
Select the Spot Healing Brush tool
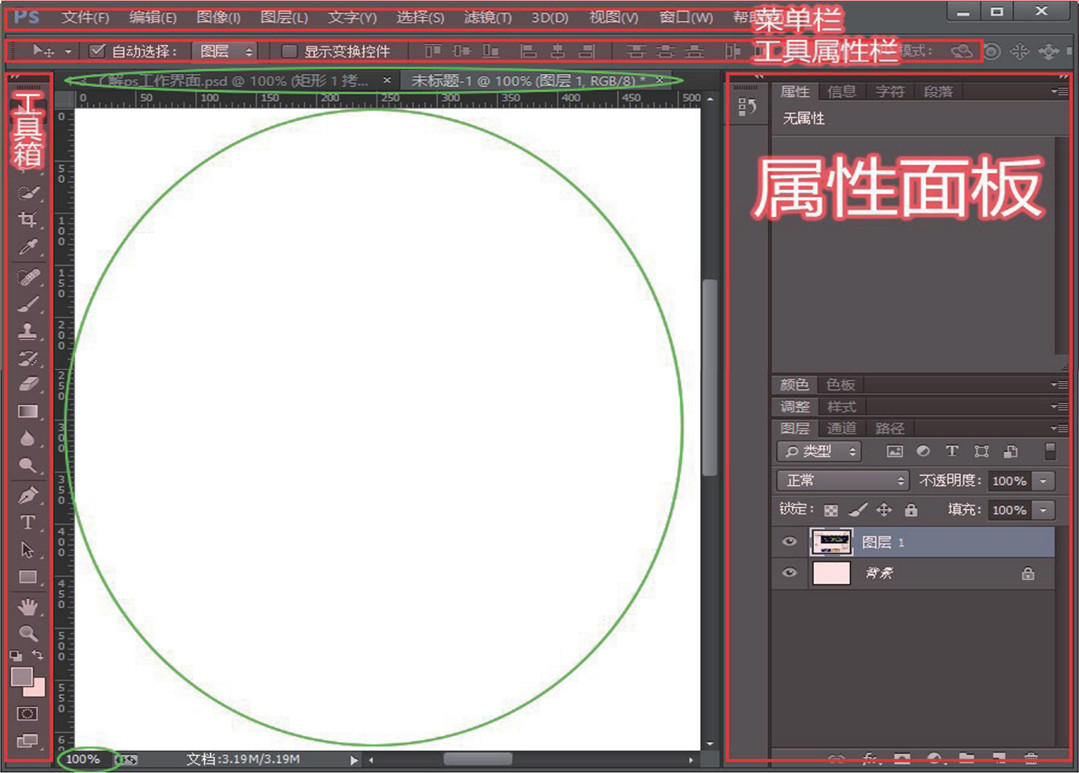(x=28, y=277)
